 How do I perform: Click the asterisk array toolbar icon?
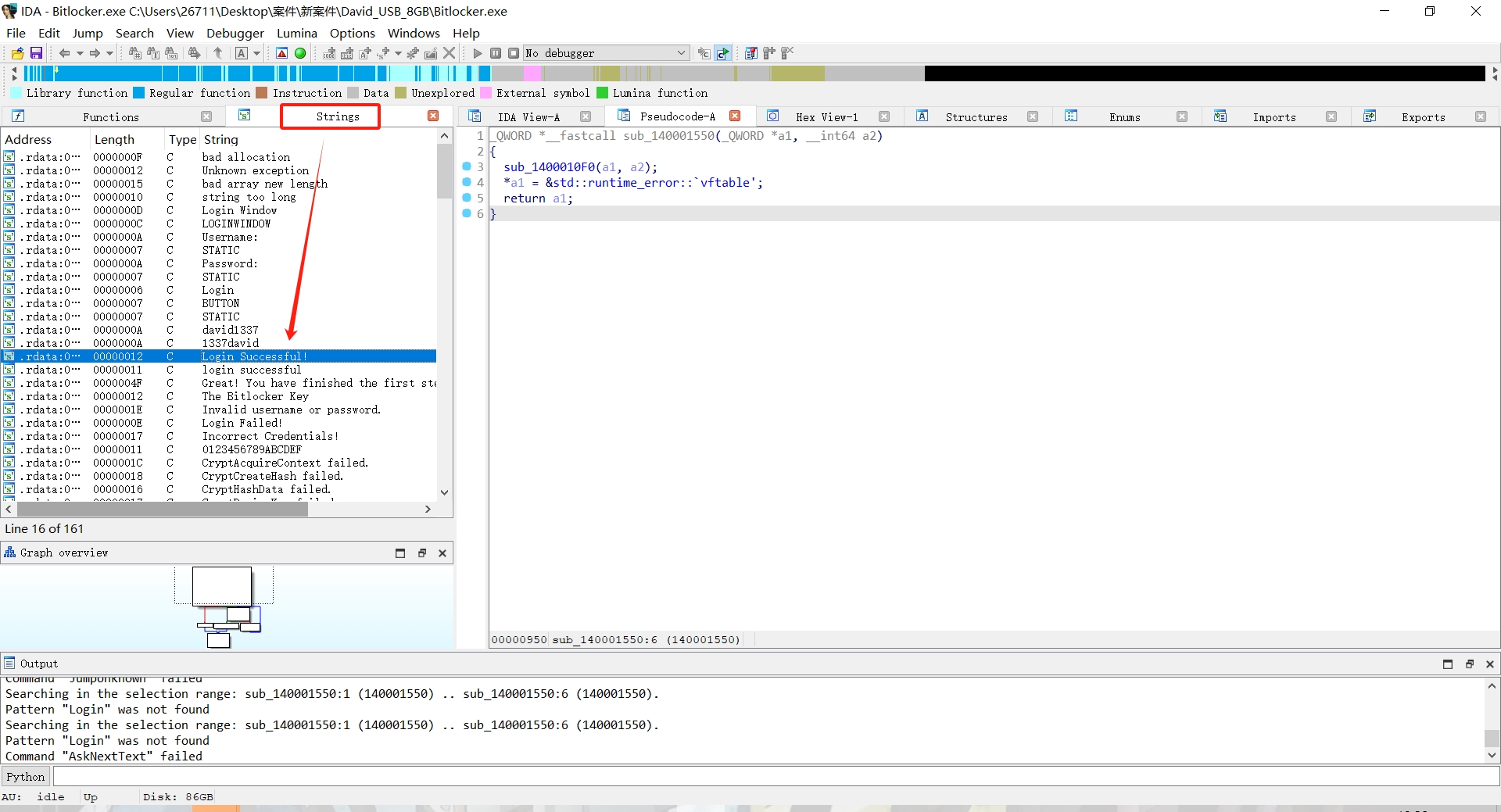click(x=413, y=53)
